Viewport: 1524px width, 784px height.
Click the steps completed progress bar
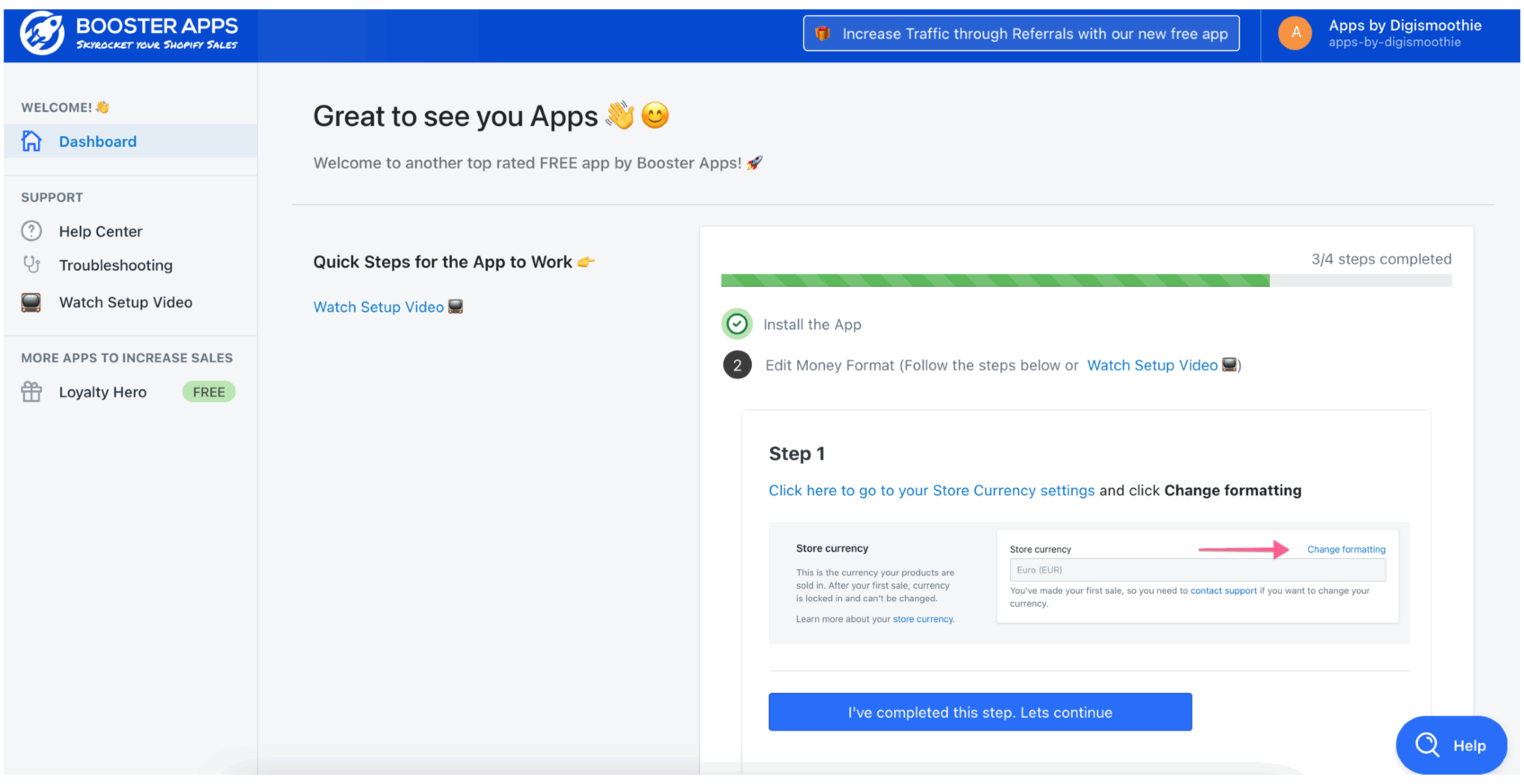pos(1086,281)
